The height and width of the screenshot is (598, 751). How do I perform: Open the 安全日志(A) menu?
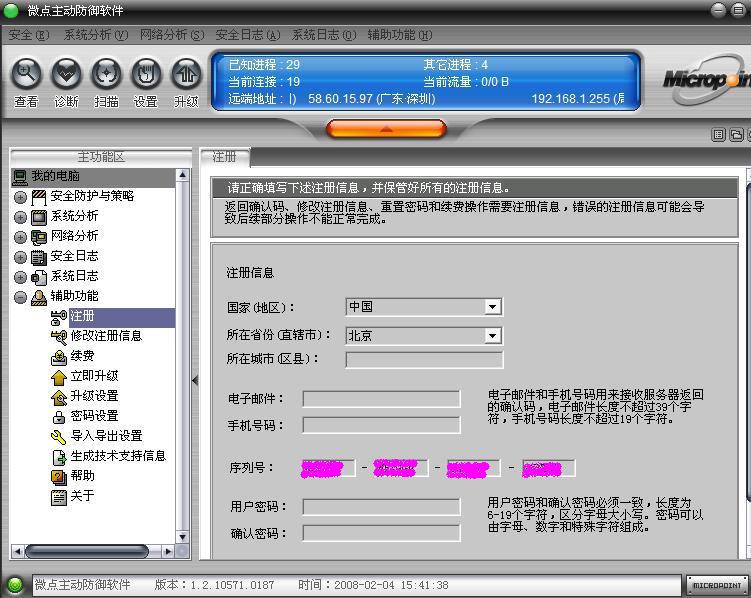248,35
